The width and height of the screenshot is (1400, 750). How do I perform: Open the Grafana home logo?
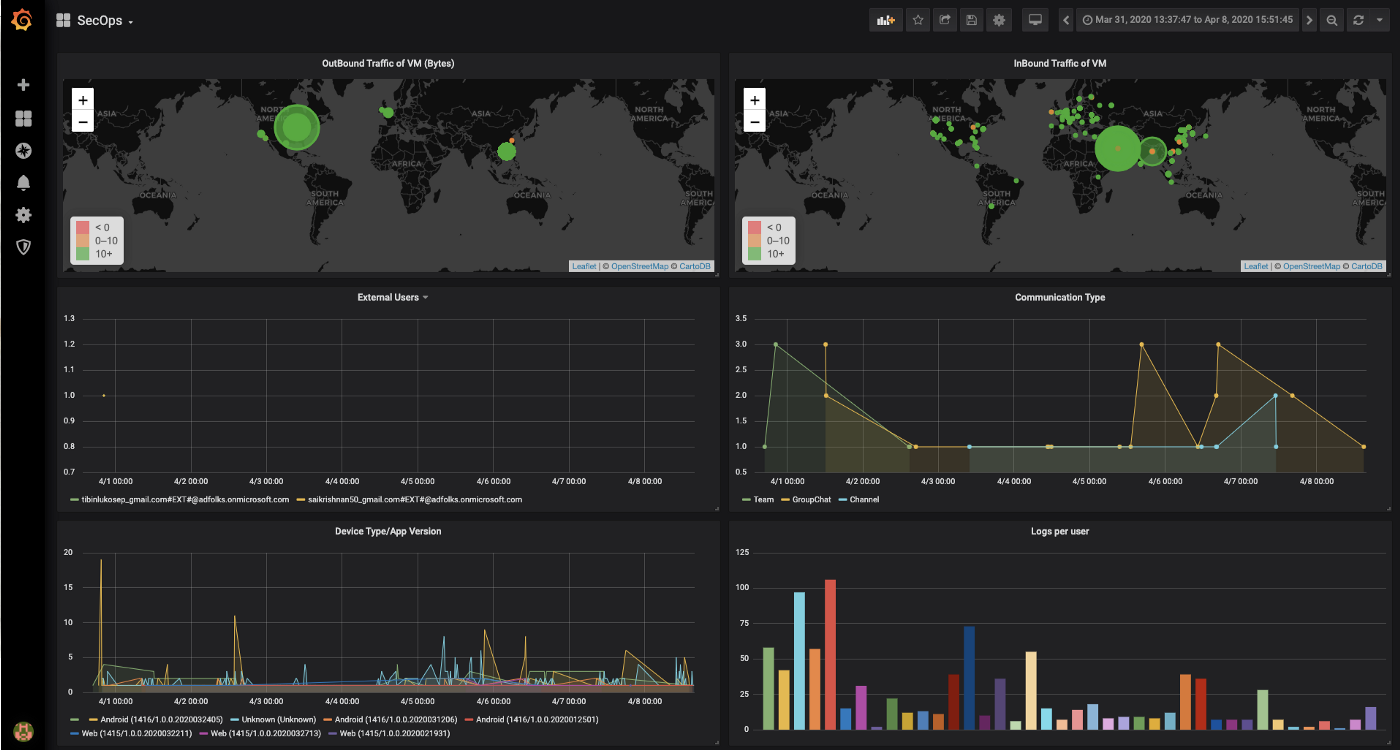click(22, 20)
